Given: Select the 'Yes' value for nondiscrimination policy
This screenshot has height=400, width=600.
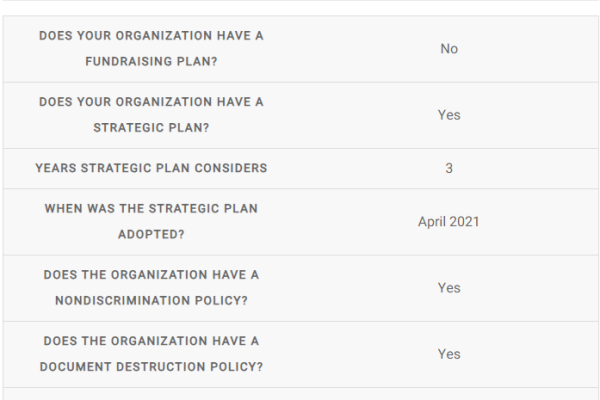Looking at the screenshot, I should point(449,288).
